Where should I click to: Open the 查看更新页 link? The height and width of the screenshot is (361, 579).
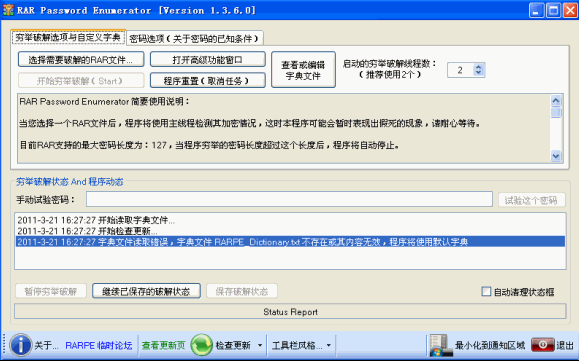pos(163,345)
